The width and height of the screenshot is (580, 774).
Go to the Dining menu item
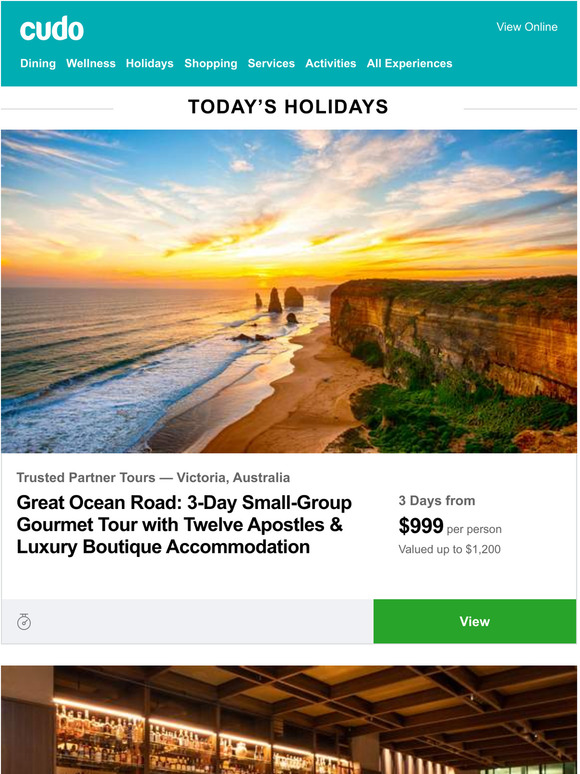click(x=38, y=64)
